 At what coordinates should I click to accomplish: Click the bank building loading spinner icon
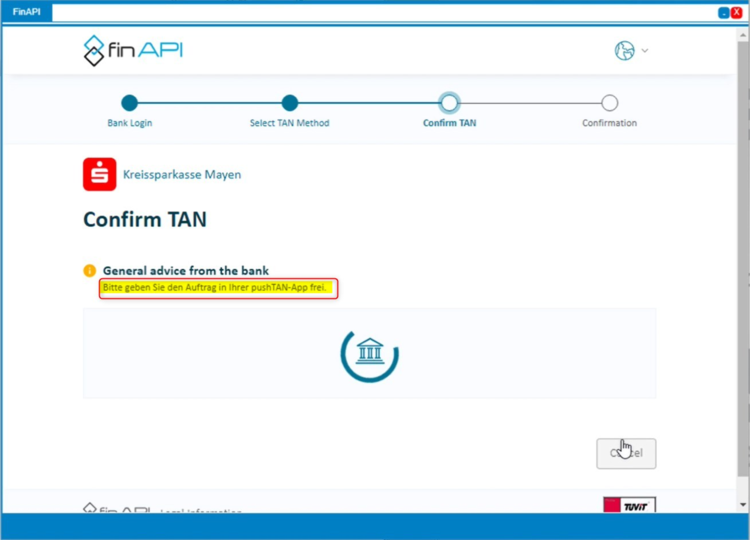click(x=369, y=352)
